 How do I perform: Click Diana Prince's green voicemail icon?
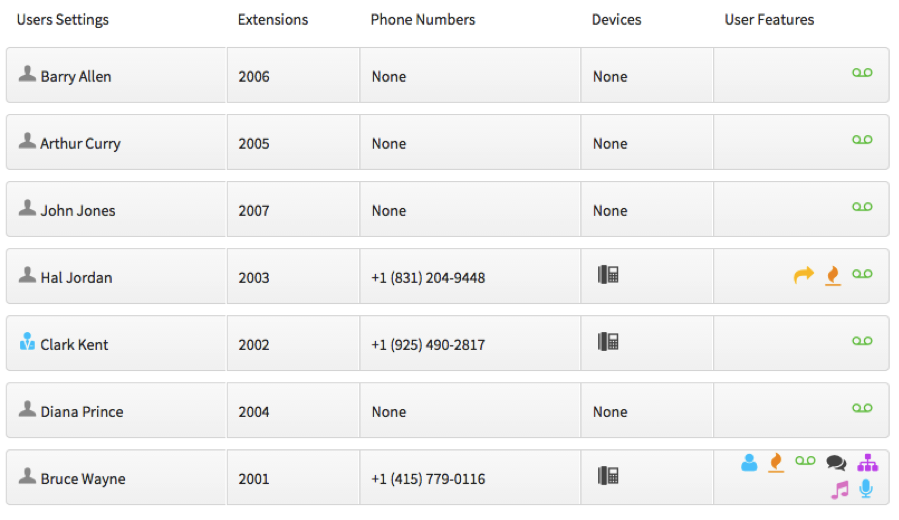point(862,408)
